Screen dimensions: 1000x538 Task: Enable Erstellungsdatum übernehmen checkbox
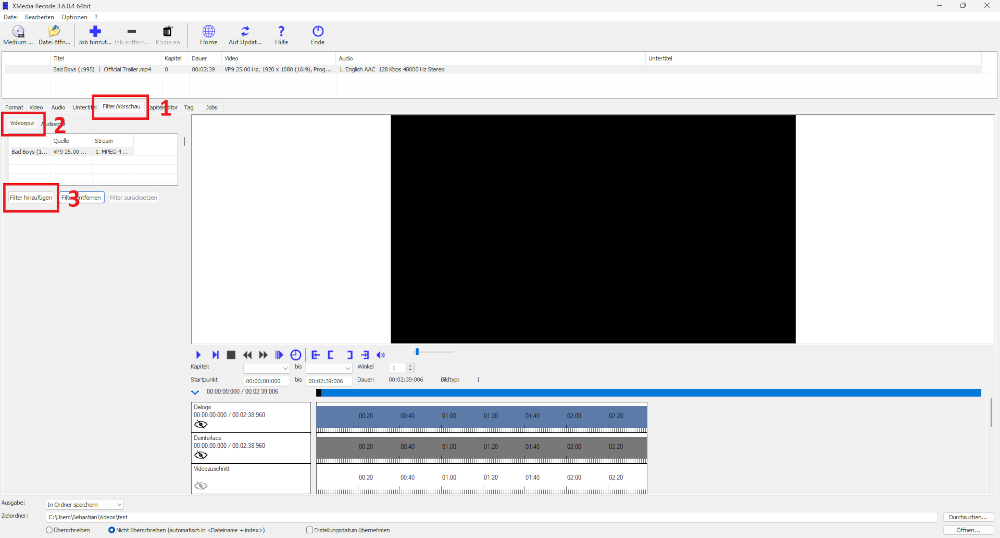point(309,530)
